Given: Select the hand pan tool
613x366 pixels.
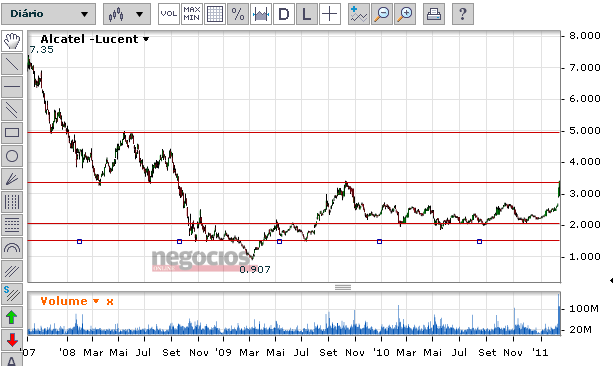Looking at the screenshot, I should point(12,41).
